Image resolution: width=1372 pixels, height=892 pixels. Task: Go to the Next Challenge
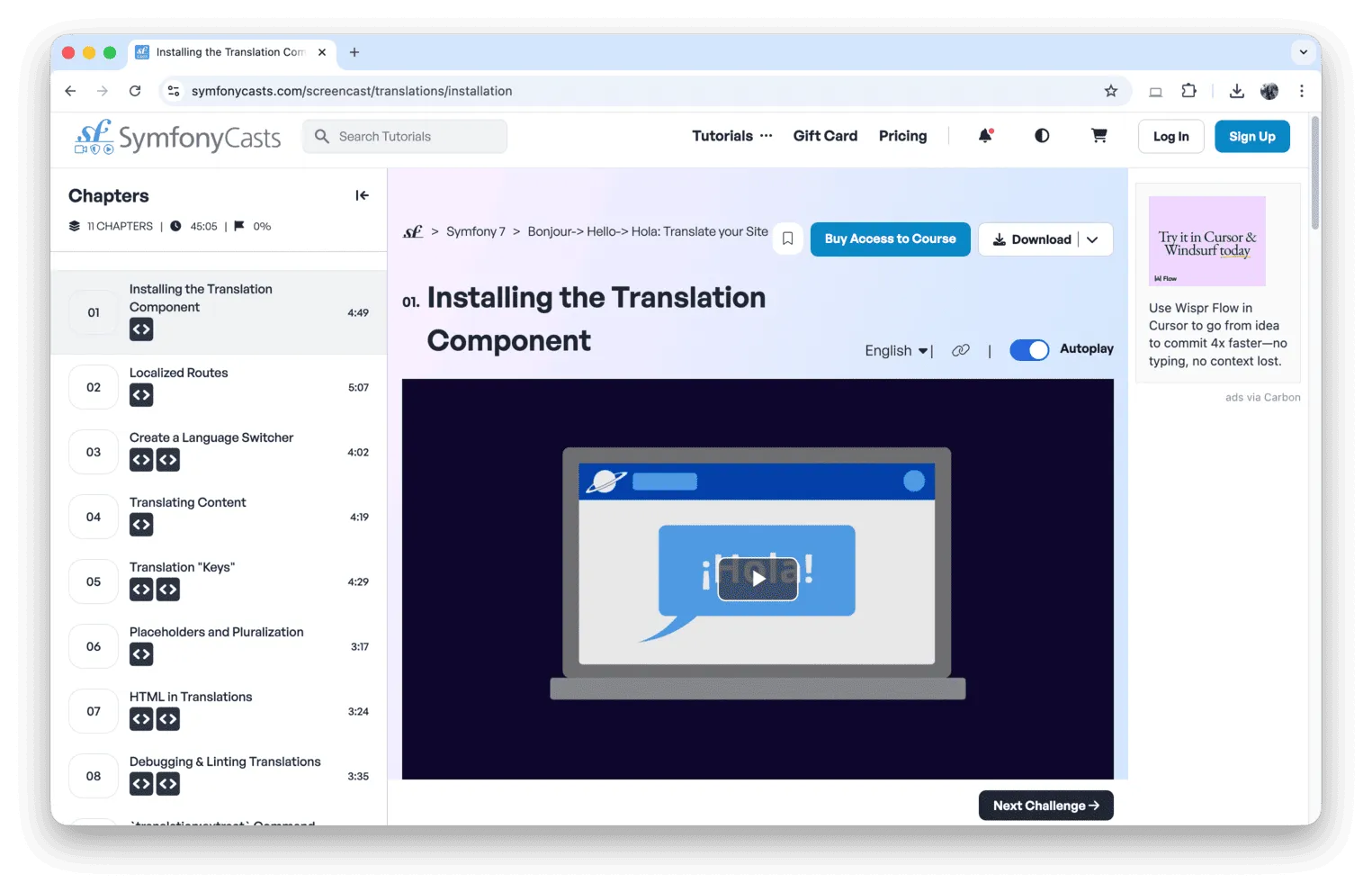coord(1045,805)
